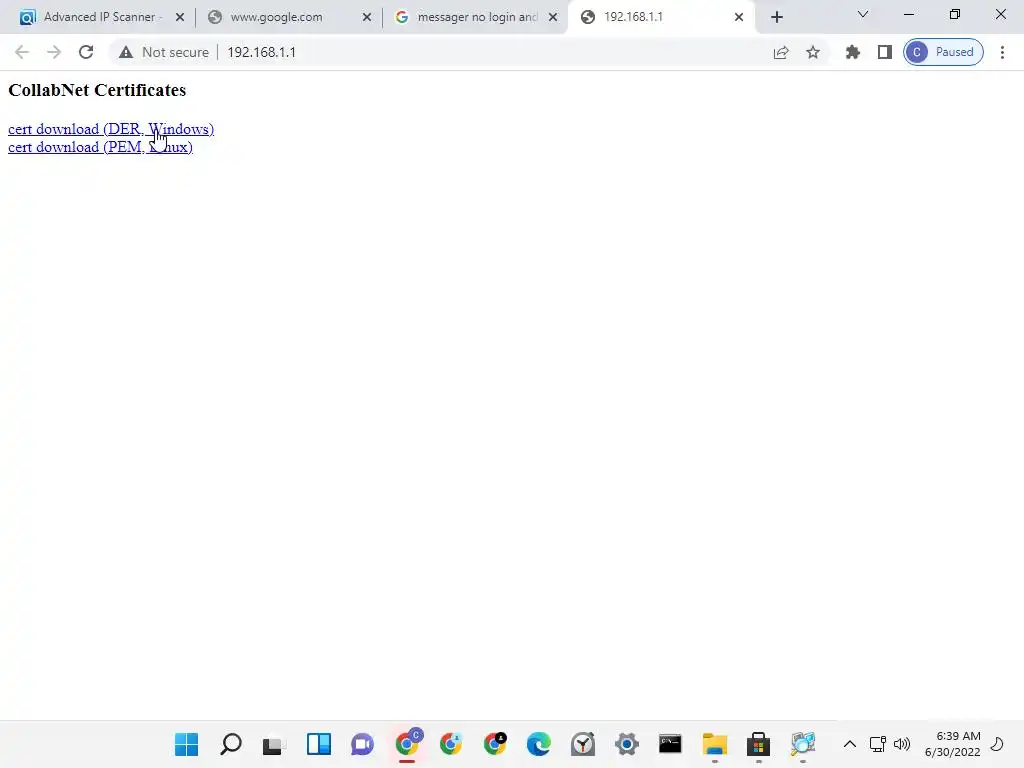Click the address bar URL 192.168.1.1
The height and width of the screenshot is (768, 1024).
tap(261, 52)
